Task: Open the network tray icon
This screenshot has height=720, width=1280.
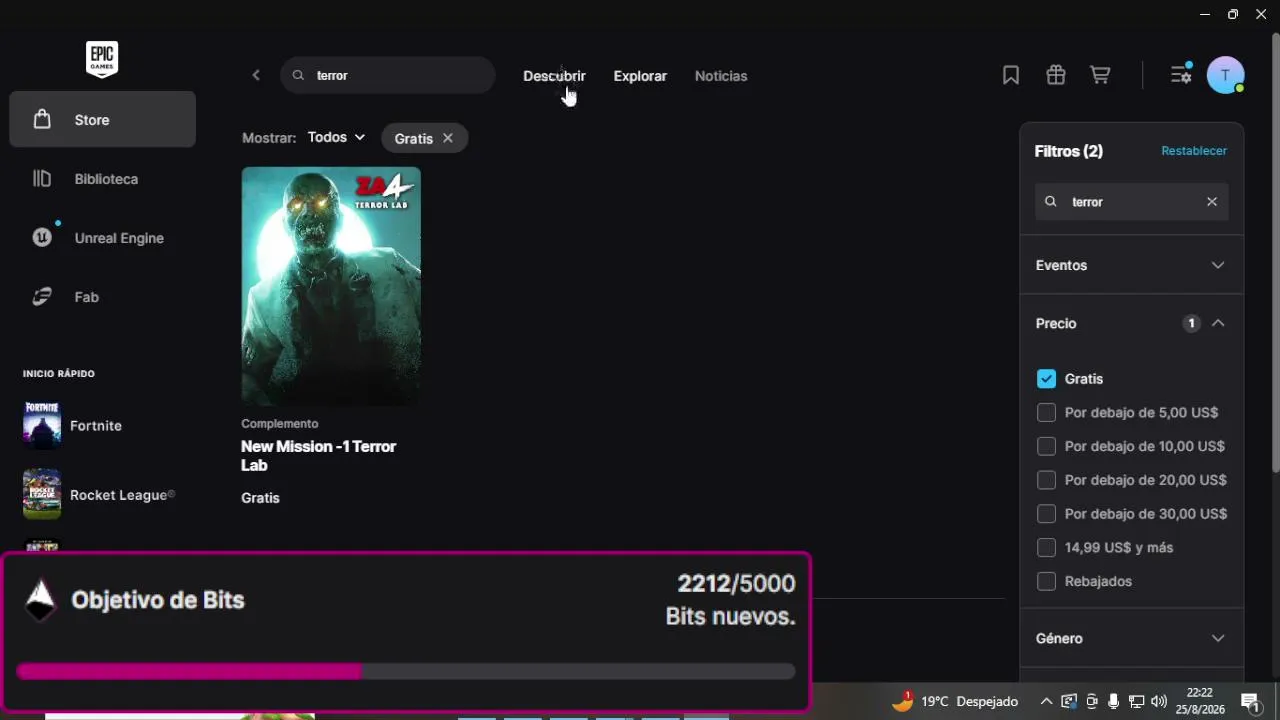Action: coord(1136,701)
